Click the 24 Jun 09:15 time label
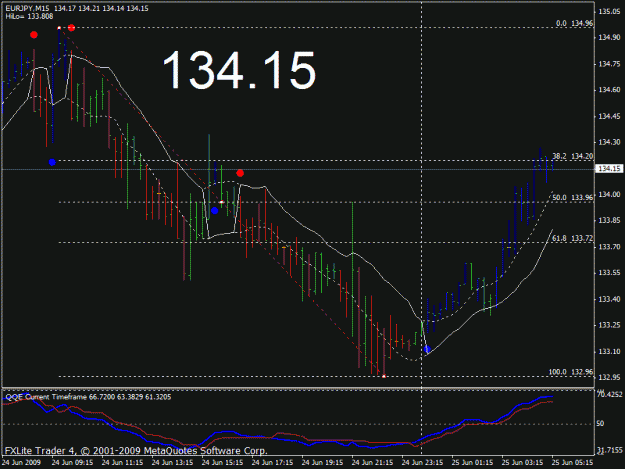 click(x=73, y=463)
